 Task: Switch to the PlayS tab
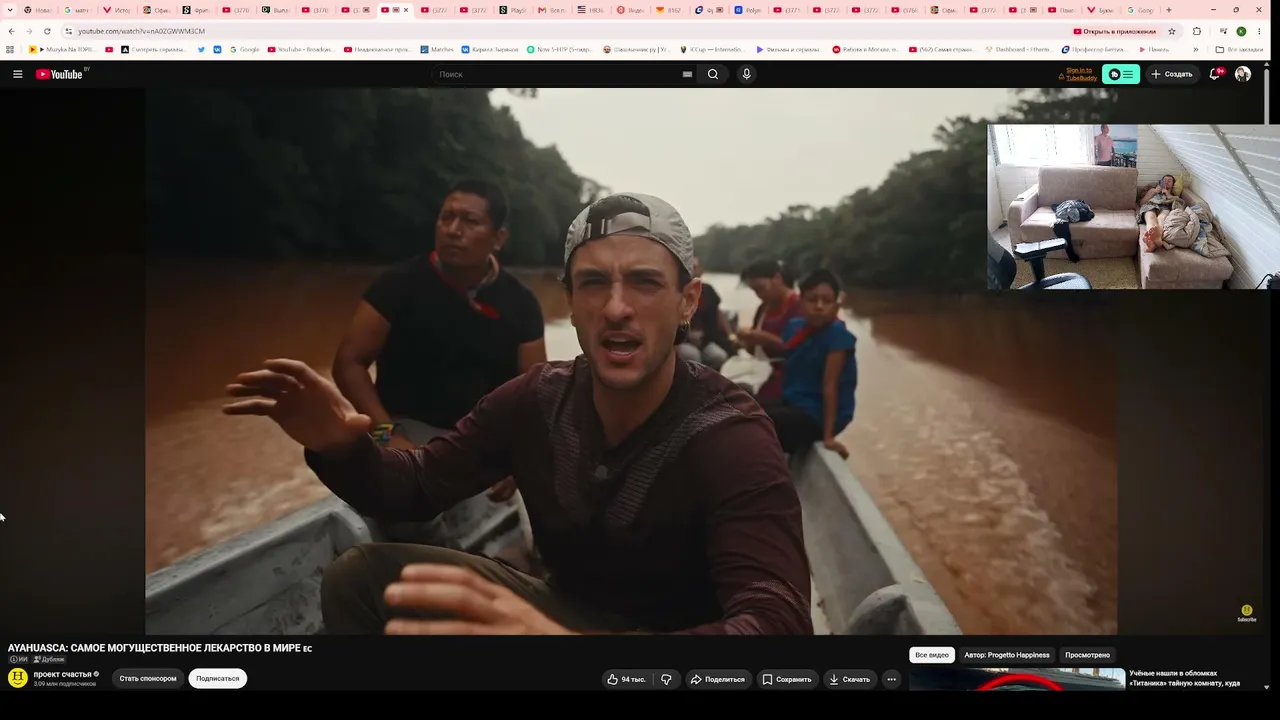(513, 10)
